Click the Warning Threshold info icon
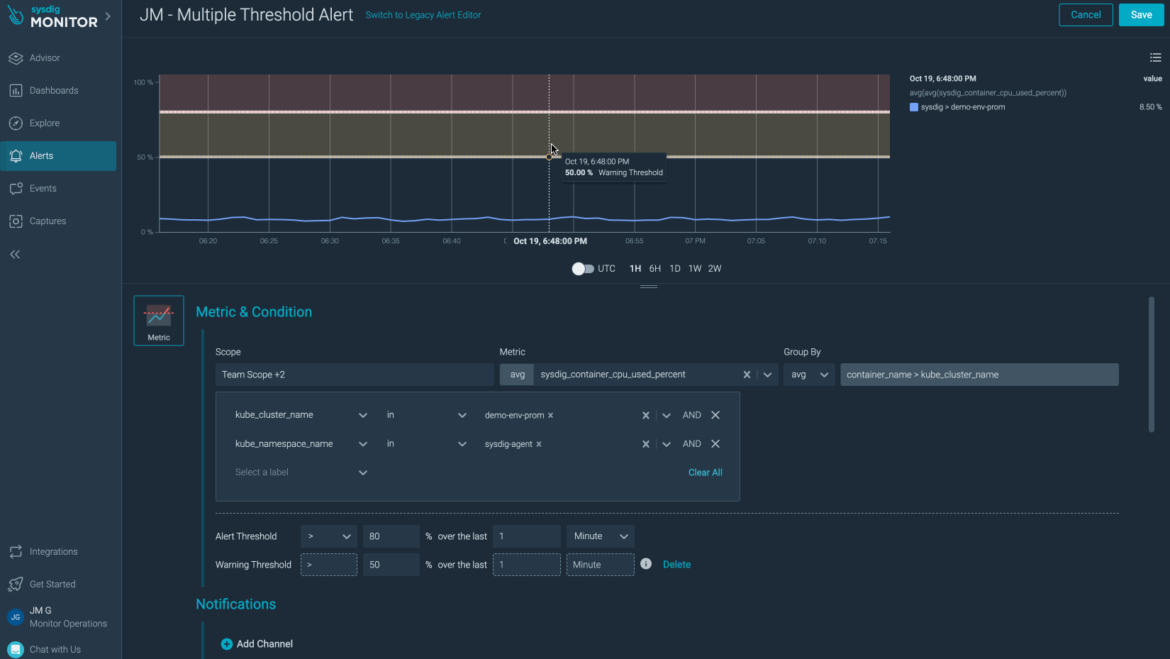Viewport: 1170px width, 659px height. [x=645, y=564]
